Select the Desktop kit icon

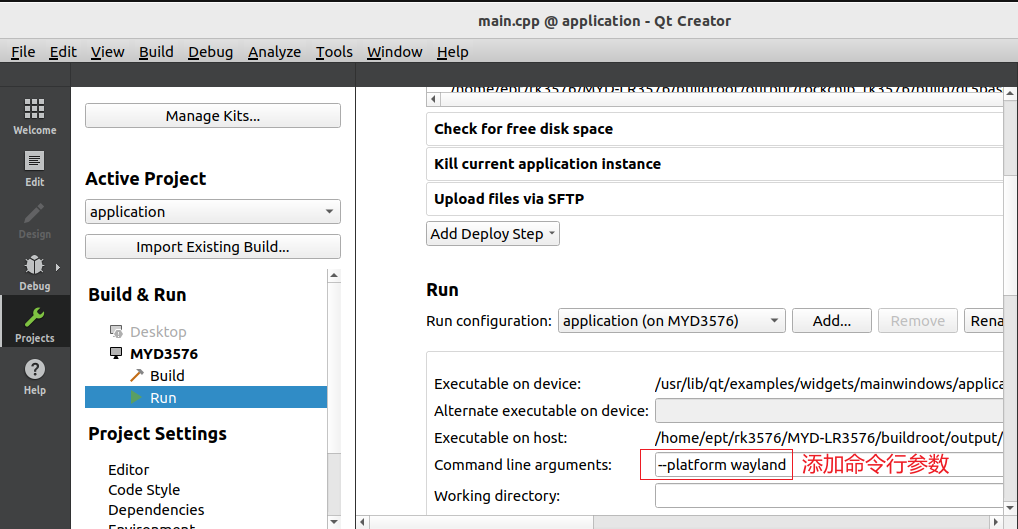116,332
